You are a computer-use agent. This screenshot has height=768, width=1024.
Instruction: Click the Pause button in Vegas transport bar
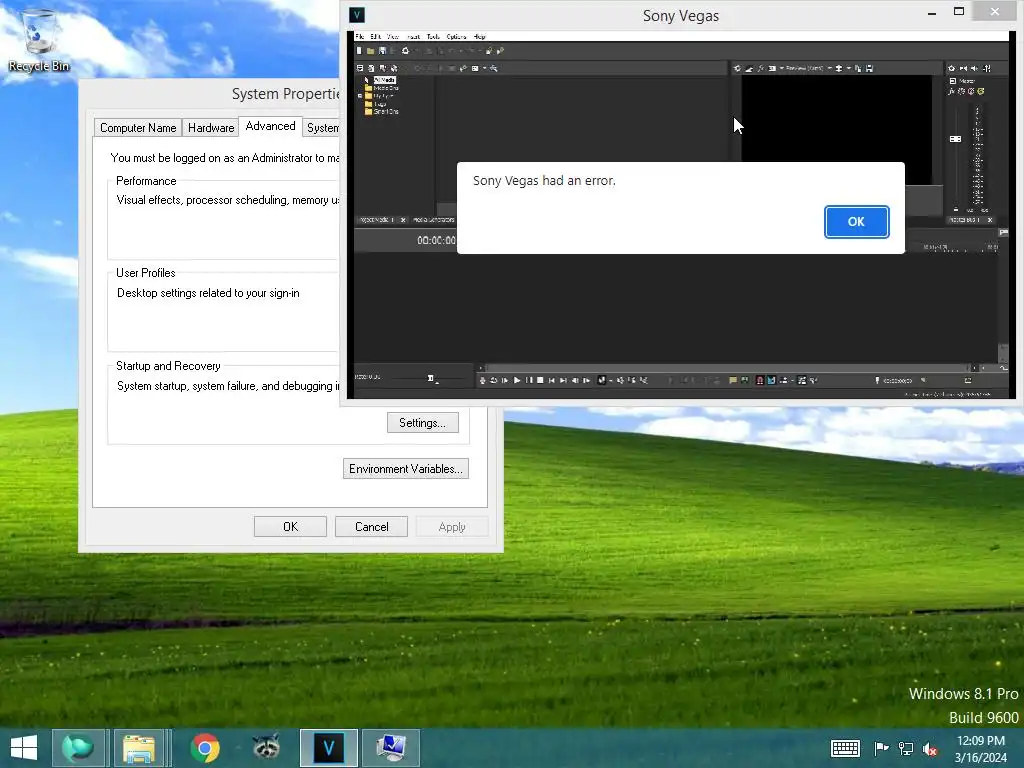tap(529, 380)
